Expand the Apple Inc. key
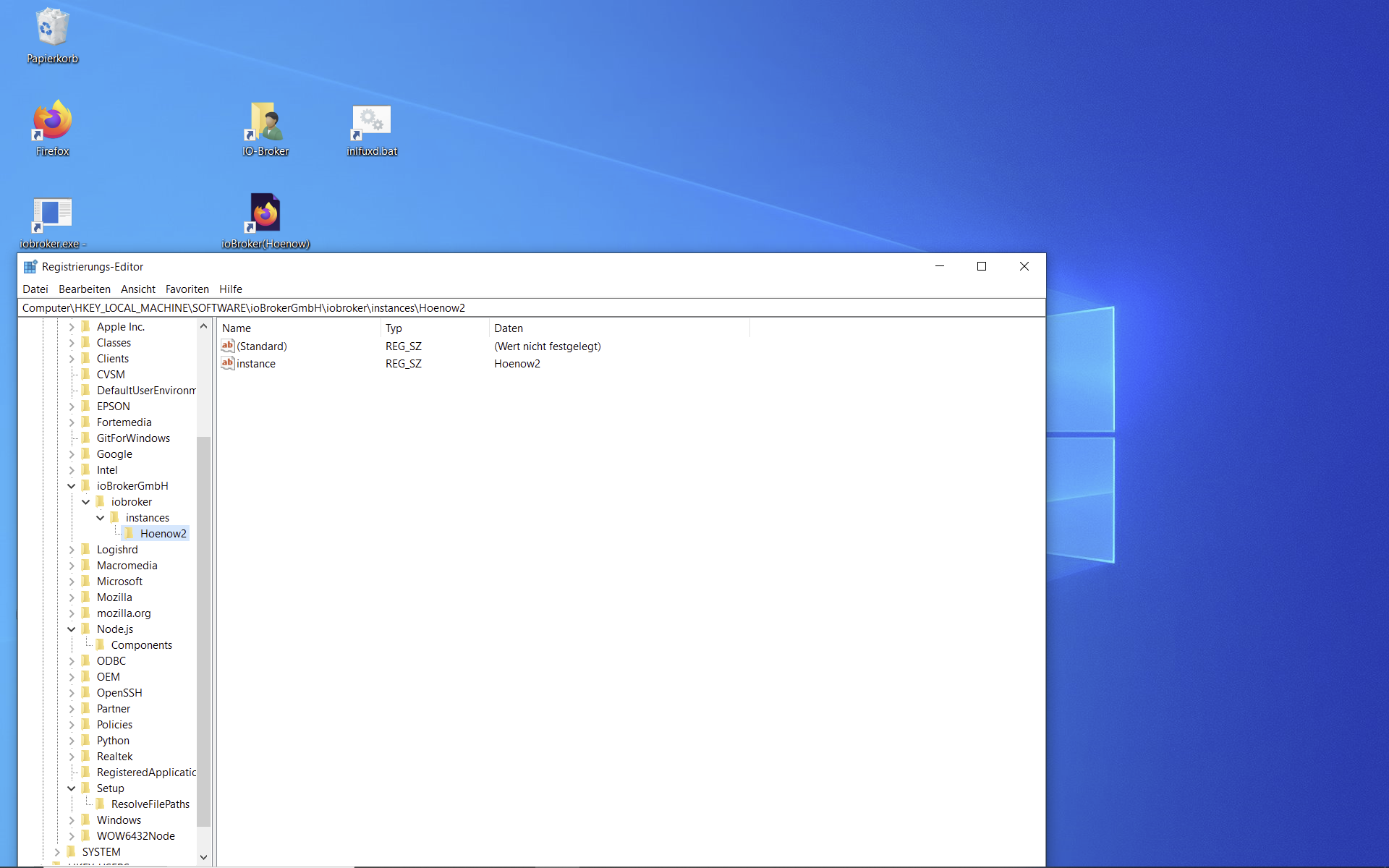This screenshot has height=868, width=1389. tap(72, 327)
